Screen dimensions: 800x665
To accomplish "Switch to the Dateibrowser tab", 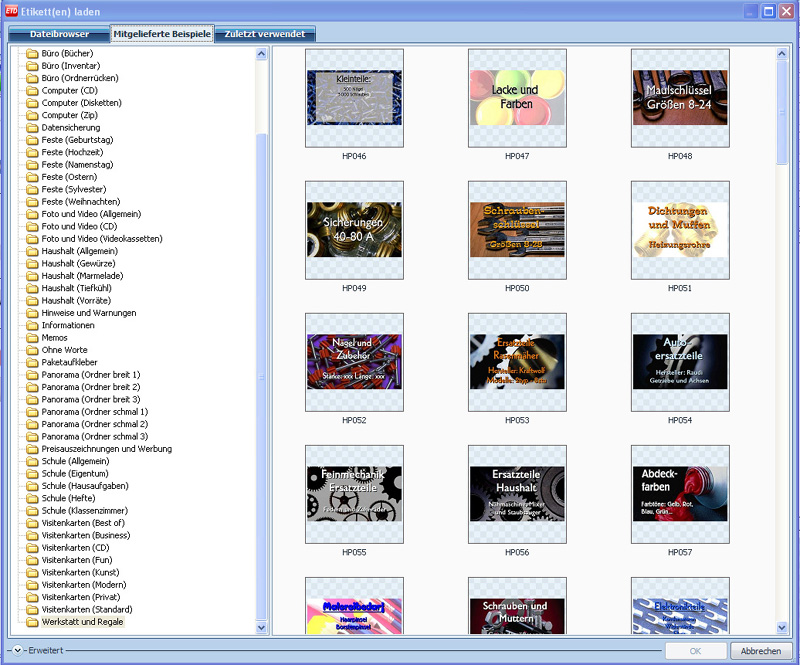I will point(58,34).
